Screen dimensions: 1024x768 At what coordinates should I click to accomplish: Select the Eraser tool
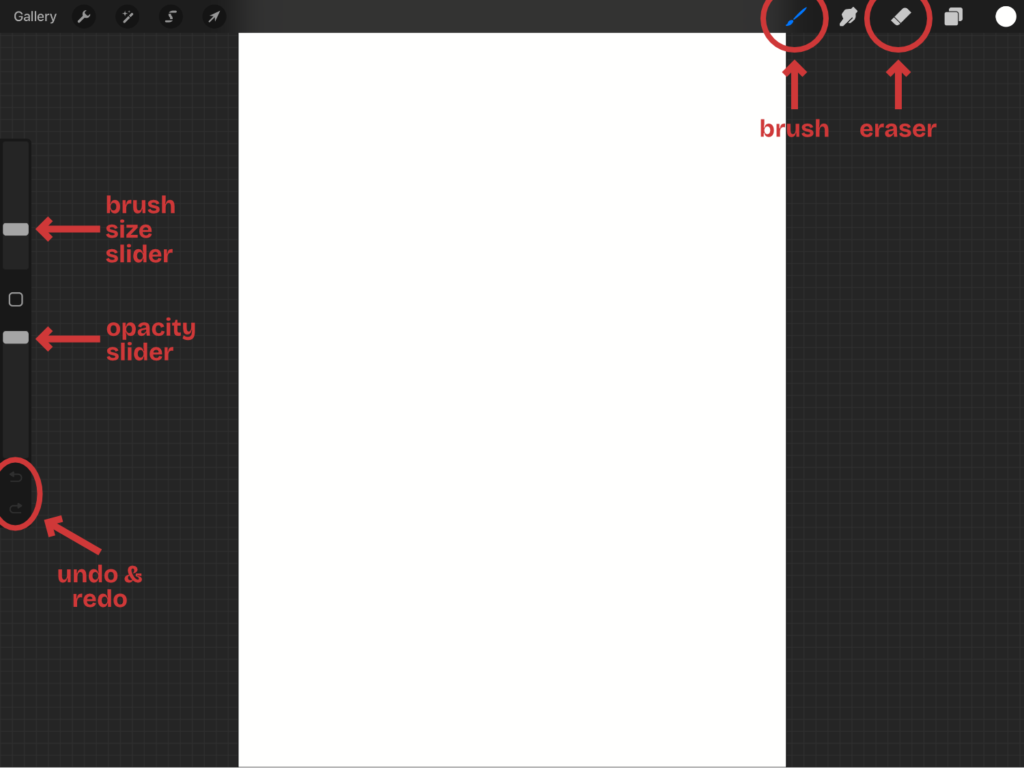[901, 16]
